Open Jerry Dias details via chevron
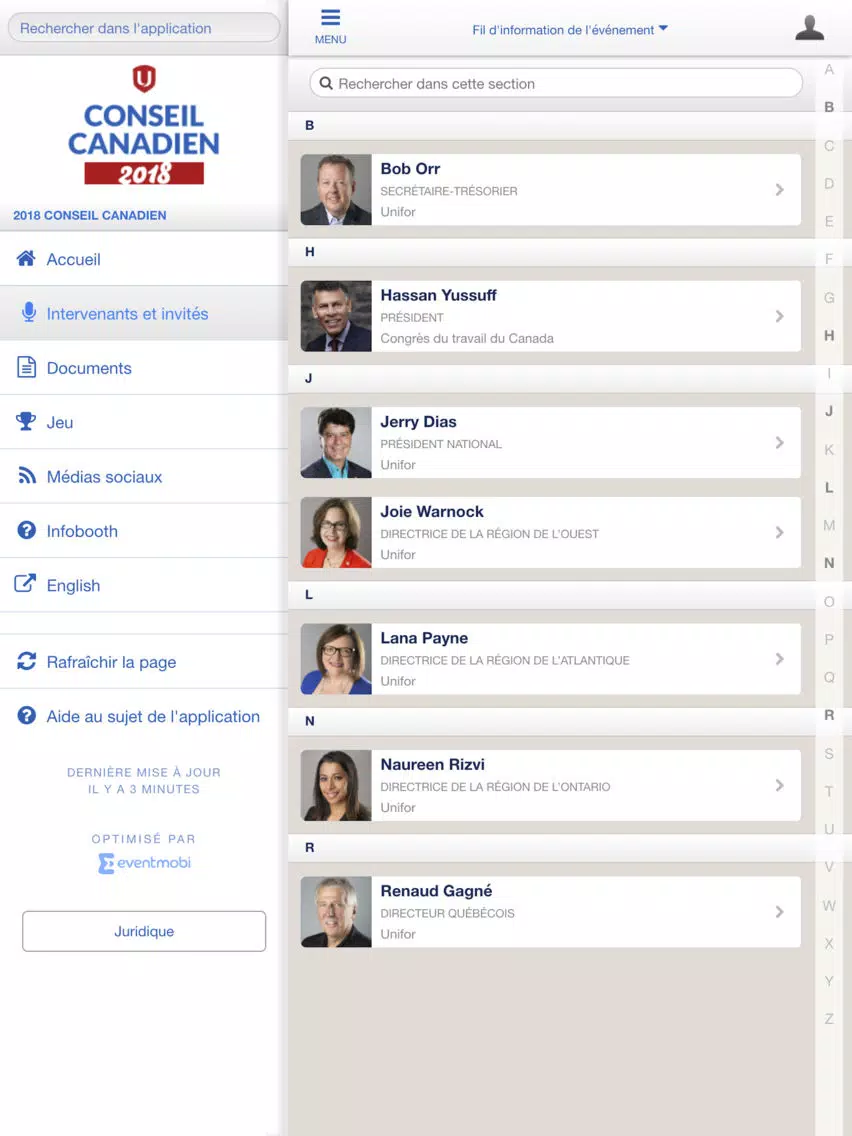The width and height of the screenshot is (852, 1136). click(x=780, y=443)
